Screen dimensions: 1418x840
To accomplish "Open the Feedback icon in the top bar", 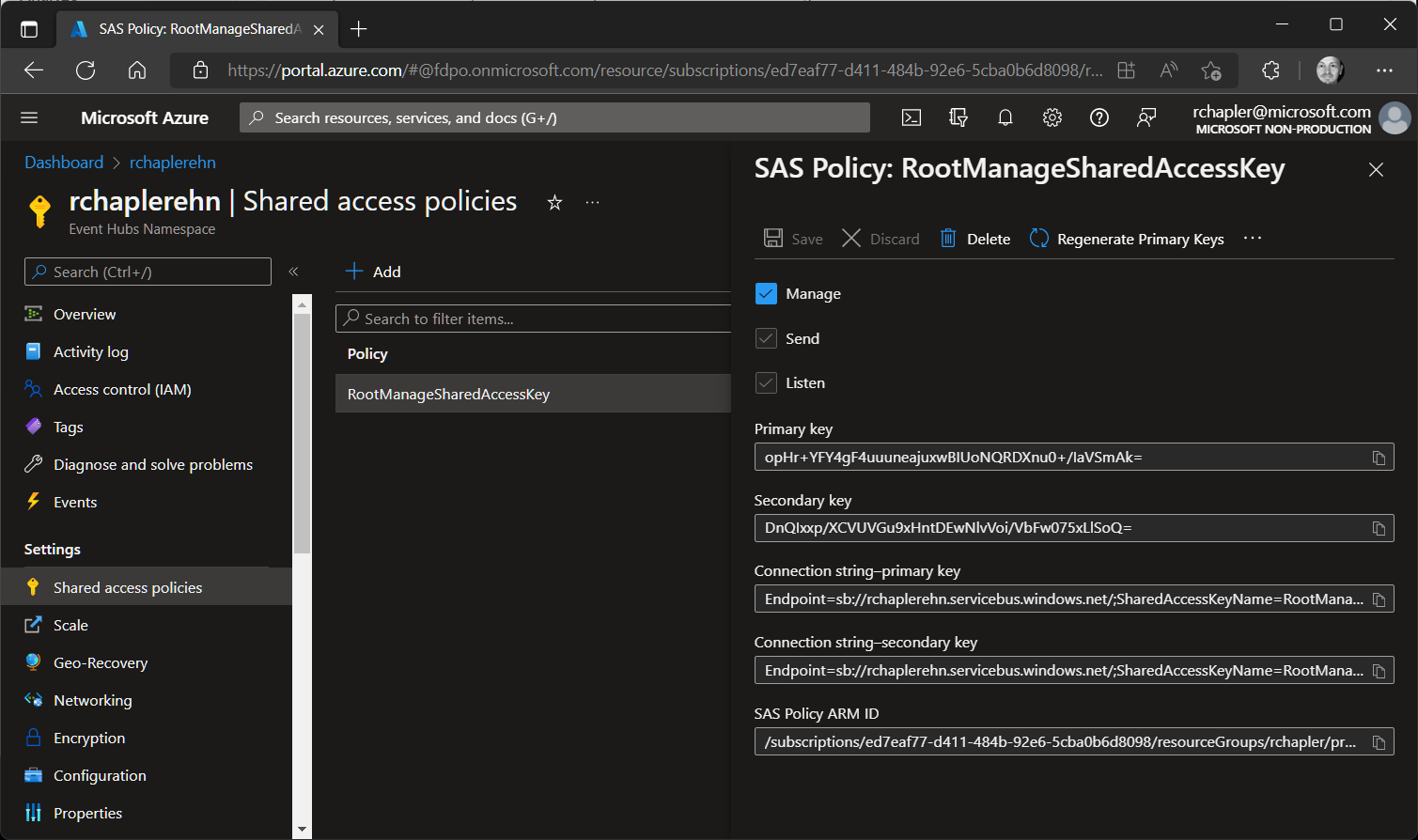I will tap(1145, 117).
